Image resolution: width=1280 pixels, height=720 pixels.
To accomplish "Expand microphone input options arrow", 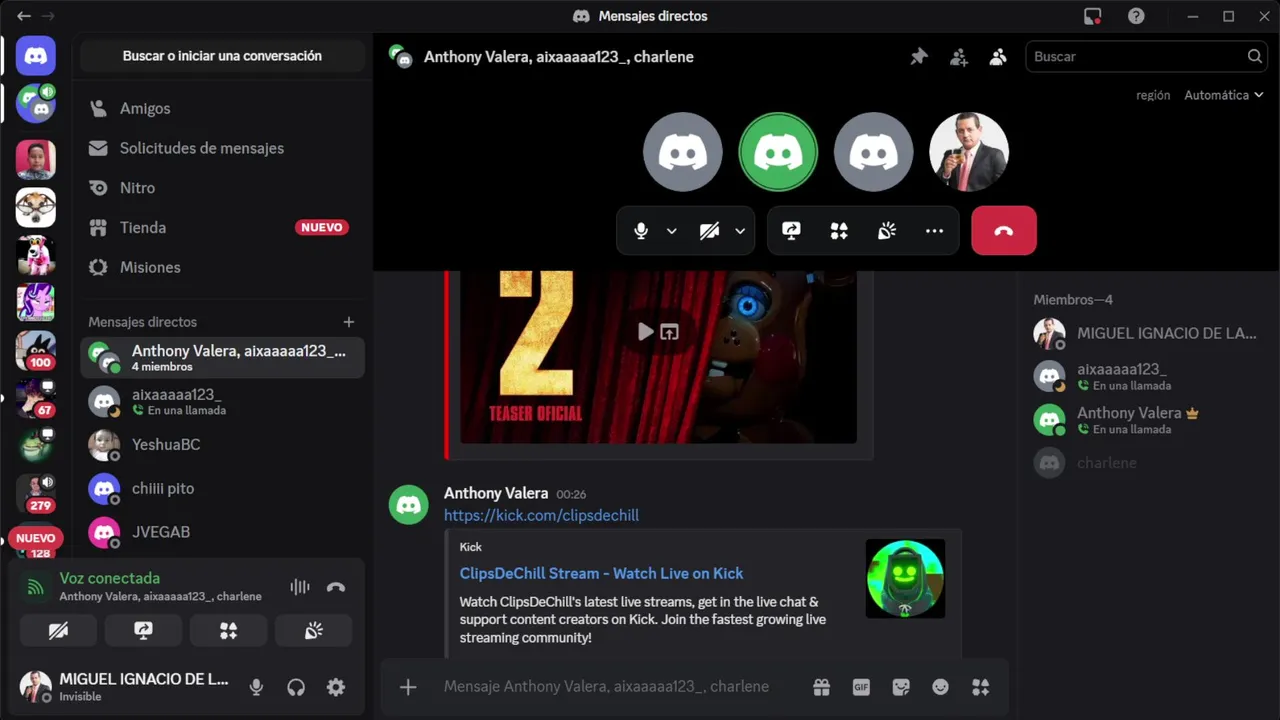I will click(672, 231).
